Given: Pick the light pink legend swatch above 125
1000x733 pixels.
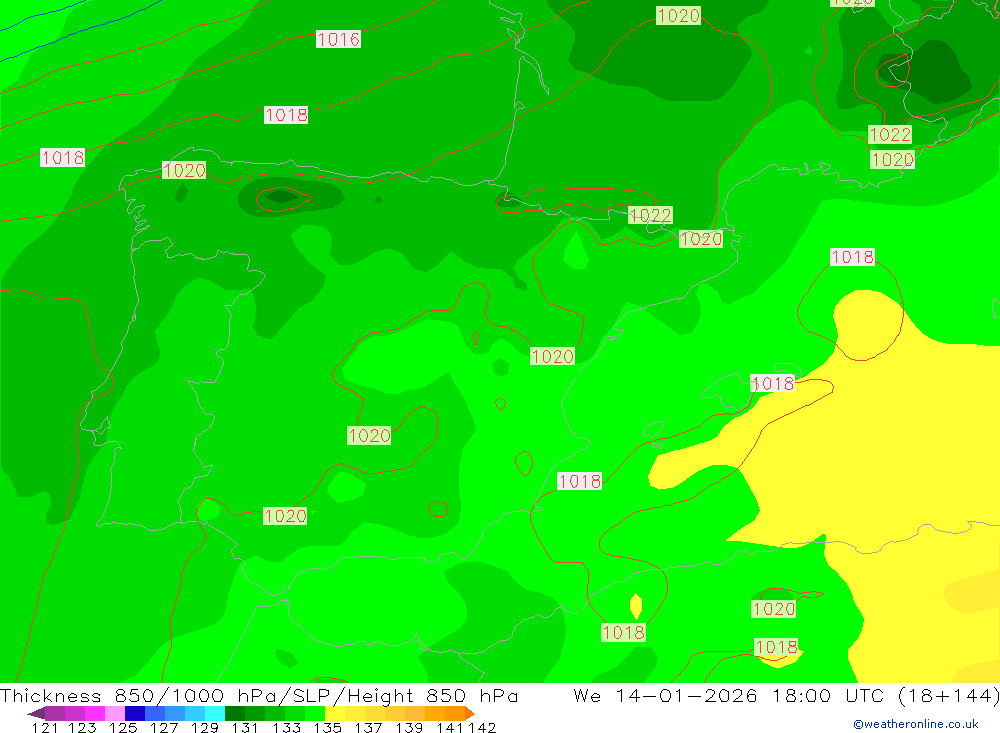Looking at the screenshot, I should point(115,713).
